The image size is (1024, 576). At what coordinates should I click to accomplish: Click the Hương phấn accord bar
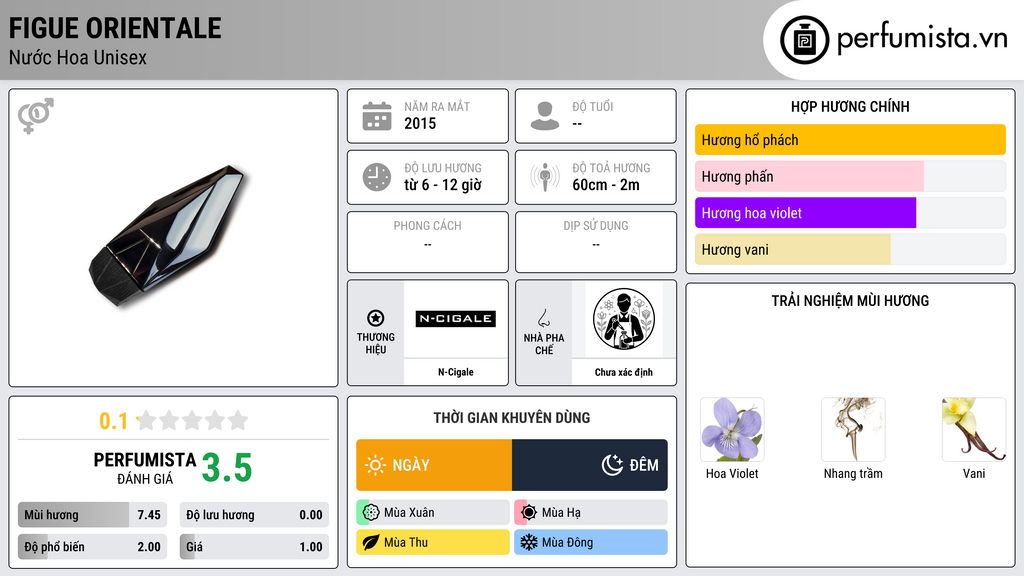tap(850, 176)
